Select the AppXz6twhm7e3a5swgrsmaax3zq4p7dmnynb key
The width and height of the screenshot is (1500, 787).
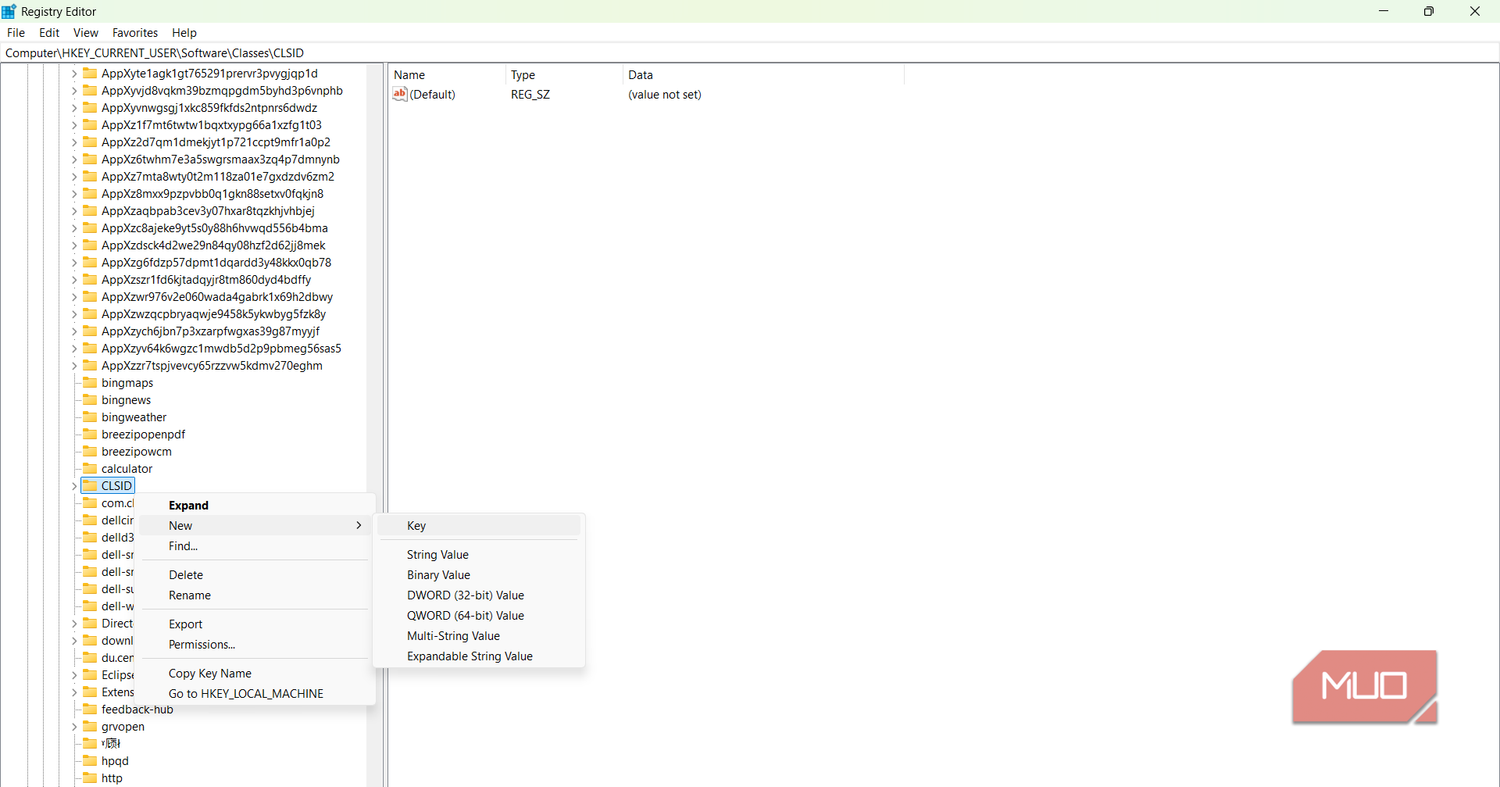pyautogui.click(x=220, y=159)
